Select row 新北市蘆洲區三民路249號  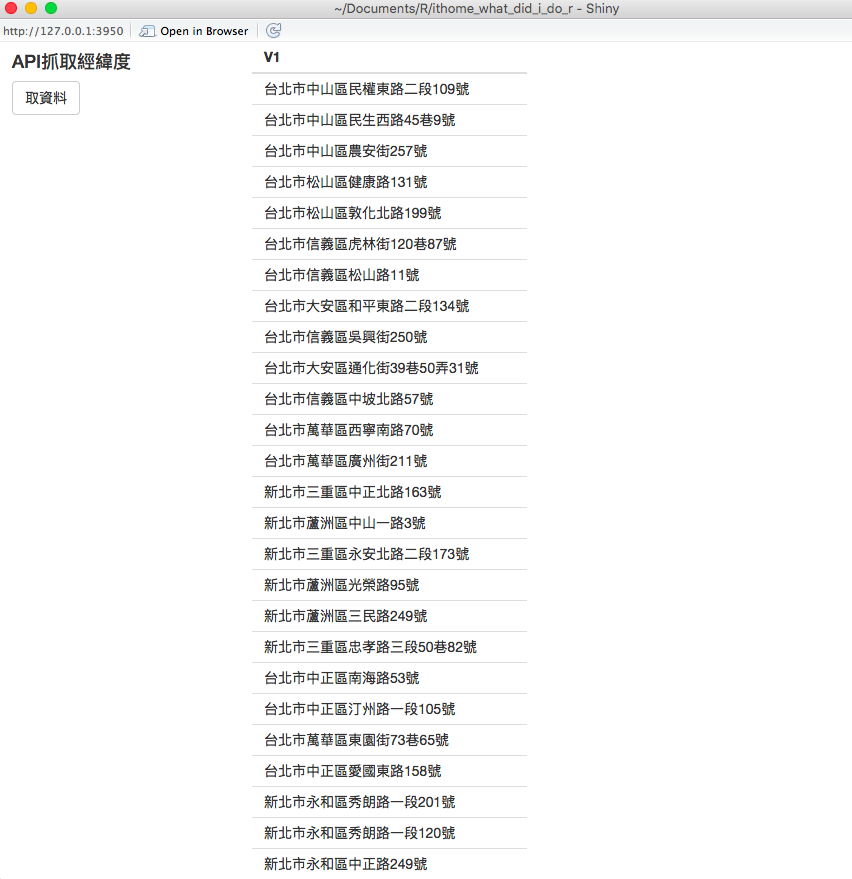pos(390,616)
